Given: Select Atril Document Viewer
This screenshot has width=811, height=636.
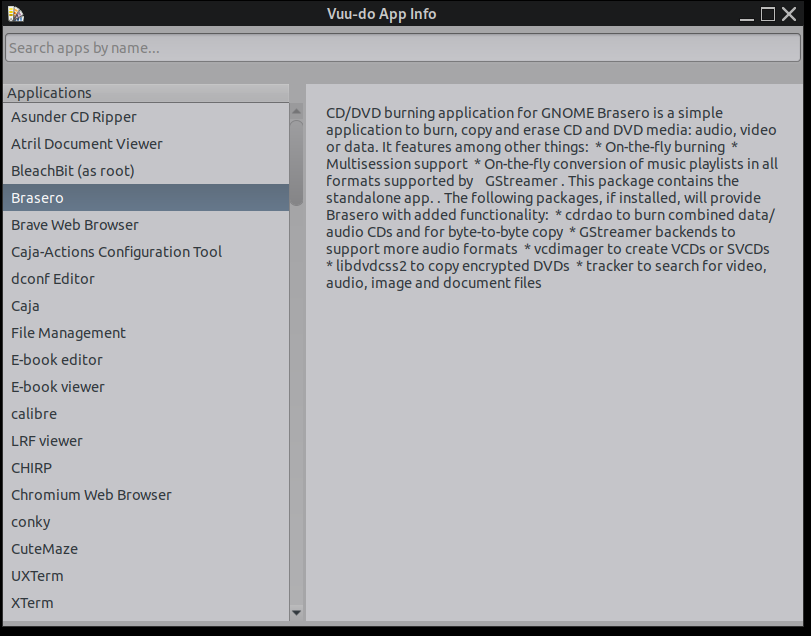Looking at the screenshot, I should pos(146,144).
